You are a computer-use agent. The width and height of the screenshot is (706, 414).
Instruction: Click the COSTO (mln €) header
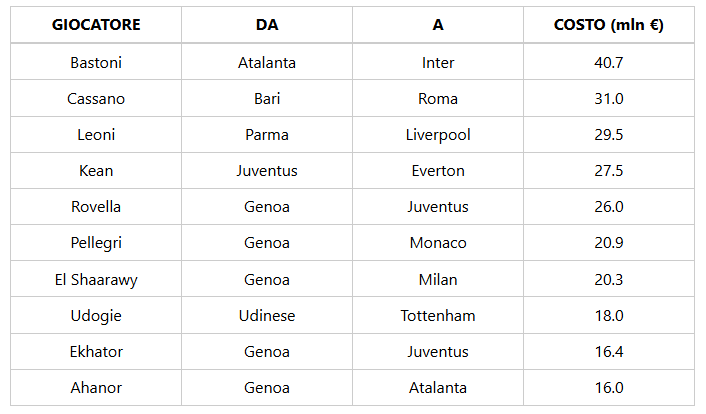[x=609, y=25]
